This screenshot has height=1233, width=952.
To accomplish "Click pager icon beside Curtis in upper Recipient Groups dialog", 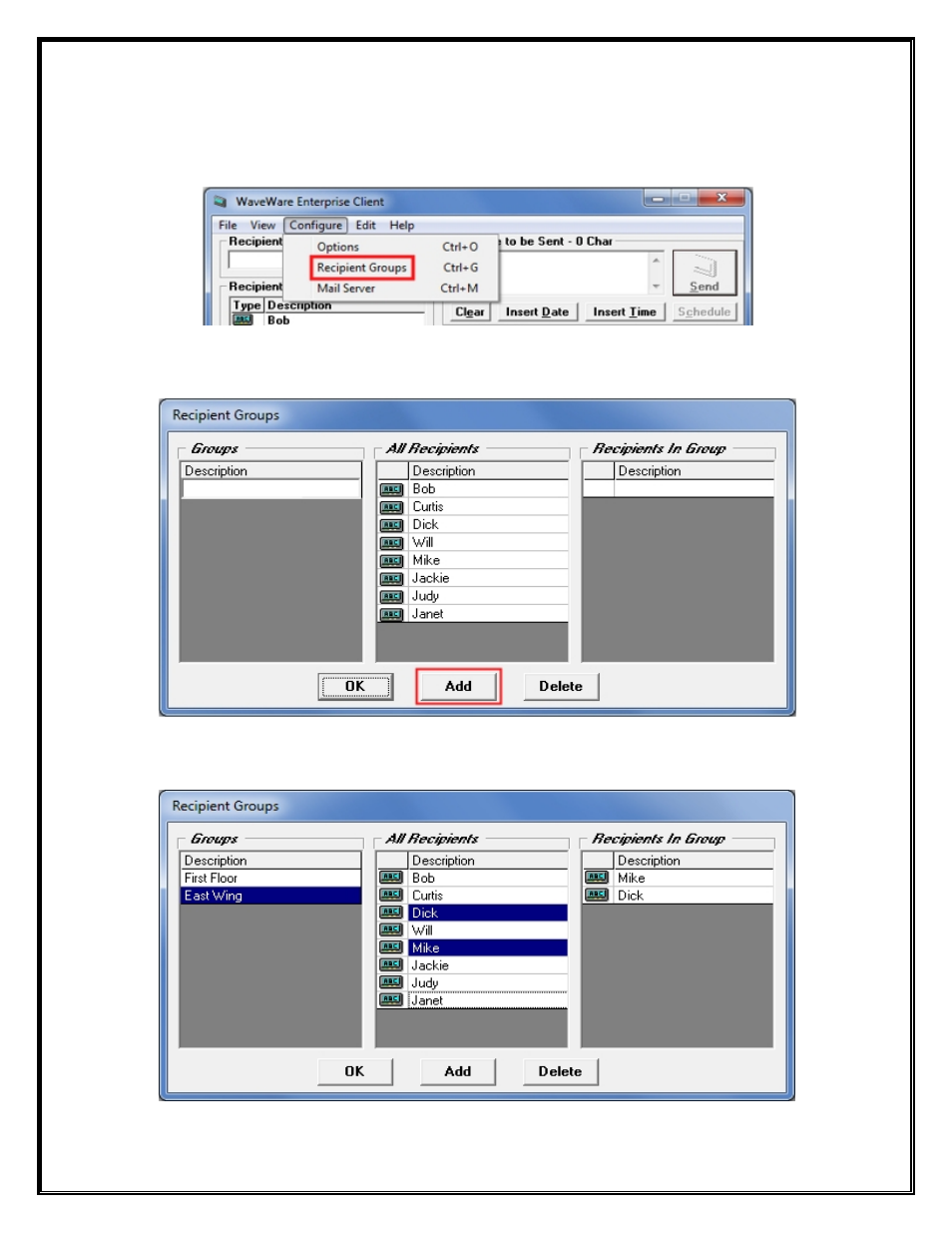I will [x=391, y=507].
